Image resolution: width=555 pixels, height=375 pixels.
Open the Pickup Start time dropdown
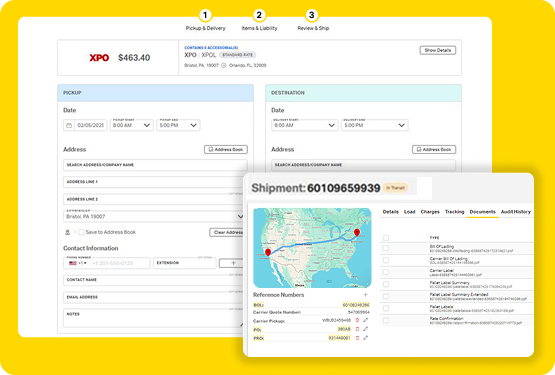coord(131,125)
